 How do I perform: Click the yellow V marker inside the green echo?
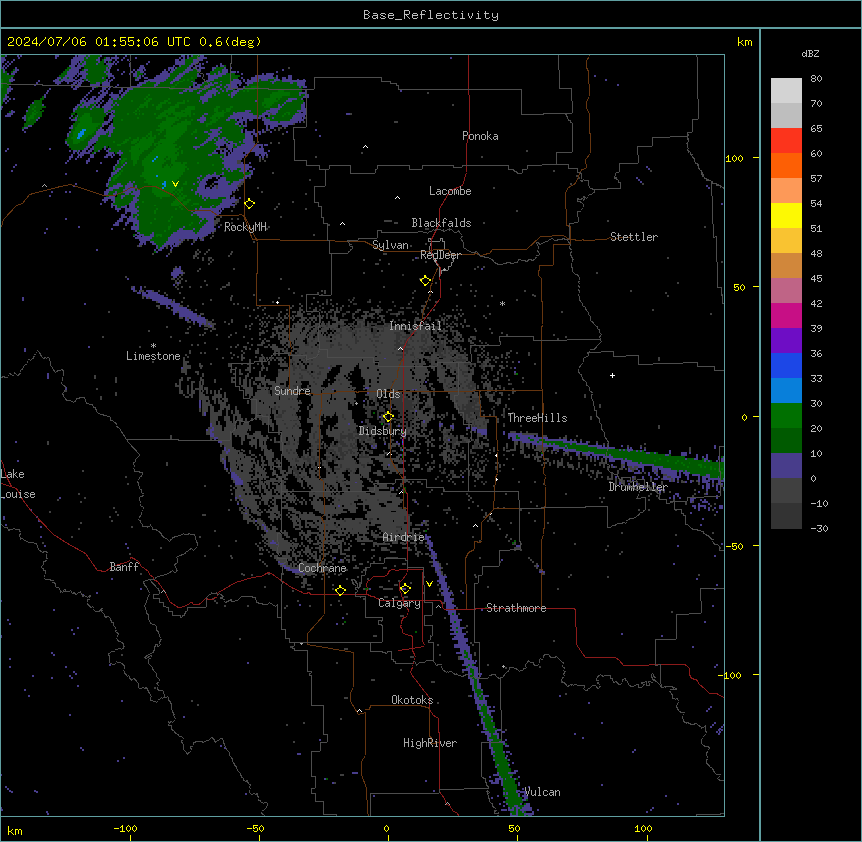tap(175, 184)
